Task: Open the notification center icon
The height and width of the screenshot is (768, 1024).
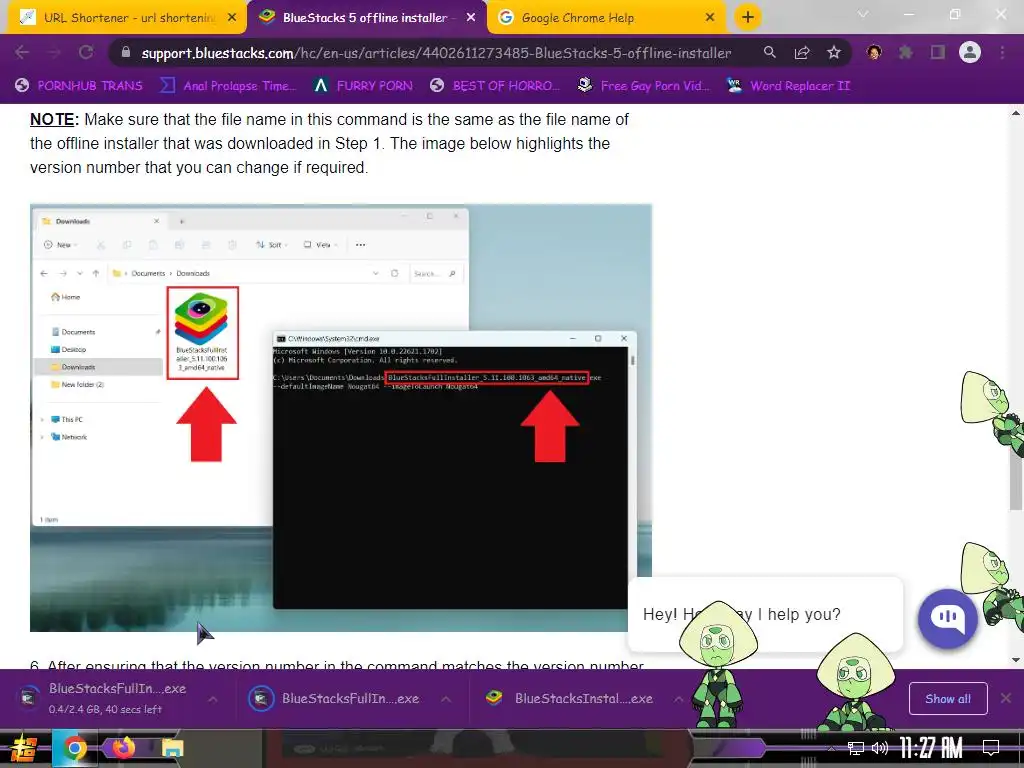Action: 991,748
